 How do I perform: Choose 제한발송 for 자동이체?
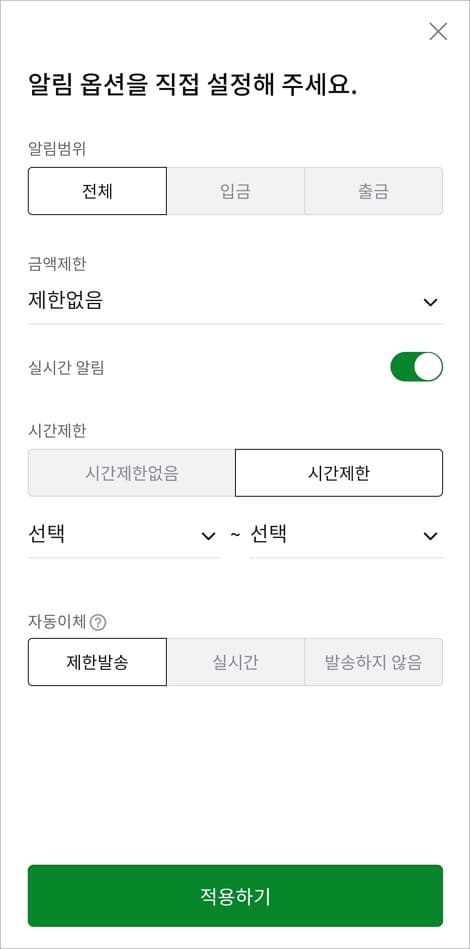pos(97,662)
